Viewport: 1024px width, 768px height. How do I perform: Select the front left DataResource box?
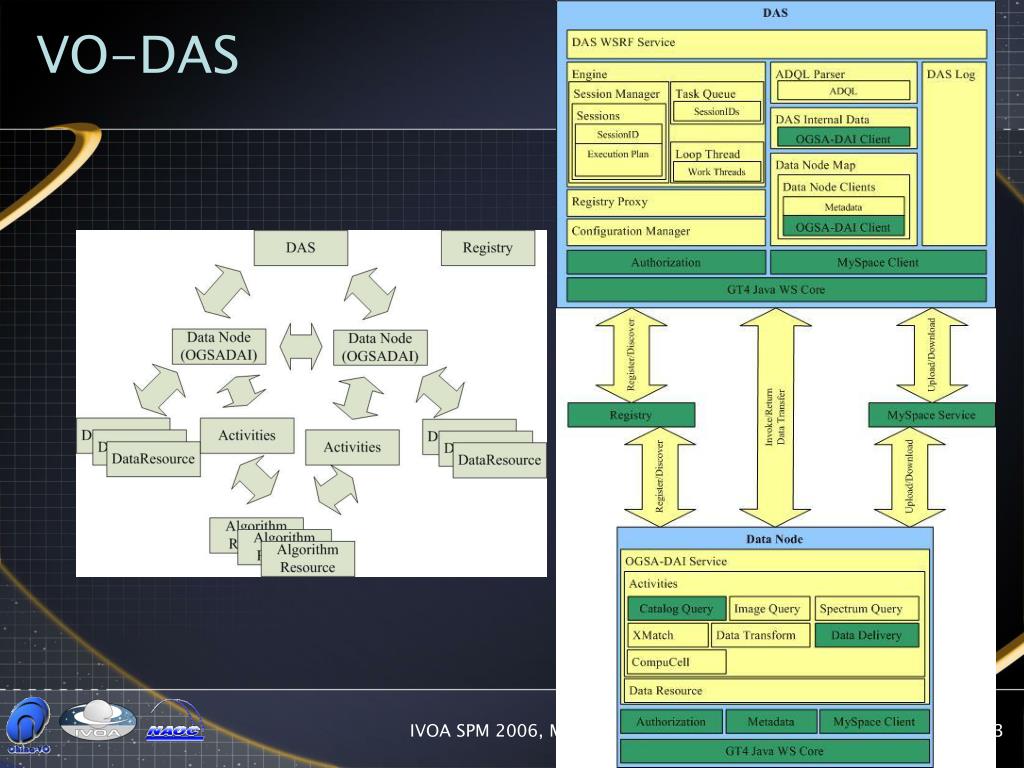[153, 459]
